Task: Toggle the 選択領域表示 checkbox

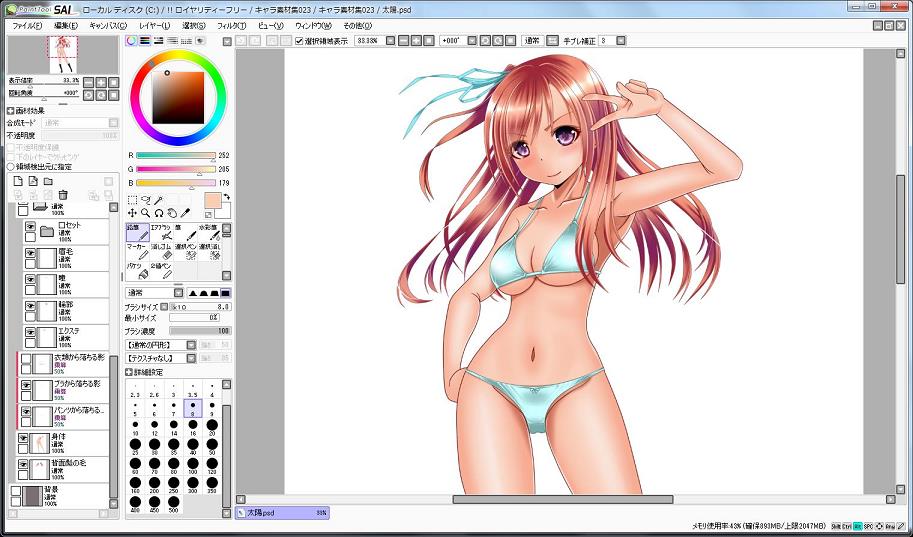Action: point(300,41)
